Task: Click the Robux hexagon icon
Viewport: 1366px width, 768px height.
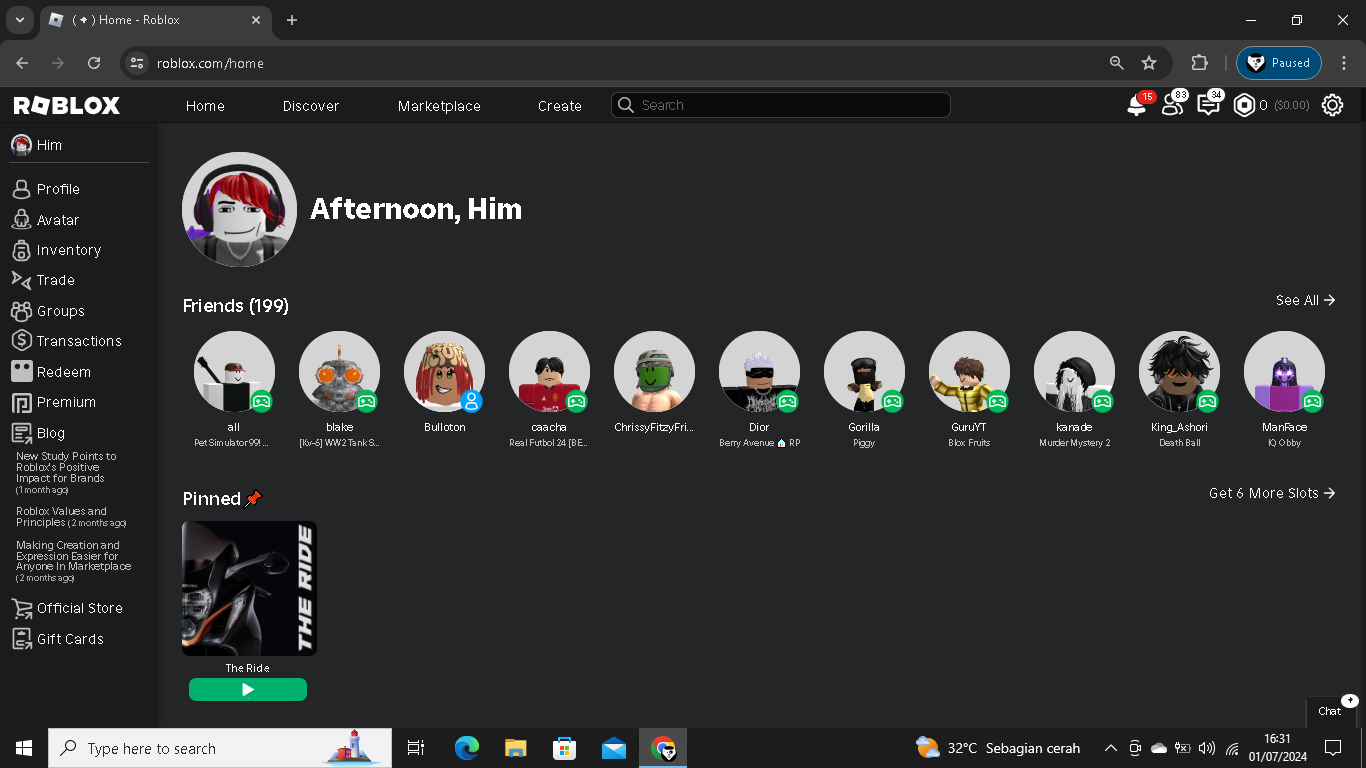Action: [1244, 105]
